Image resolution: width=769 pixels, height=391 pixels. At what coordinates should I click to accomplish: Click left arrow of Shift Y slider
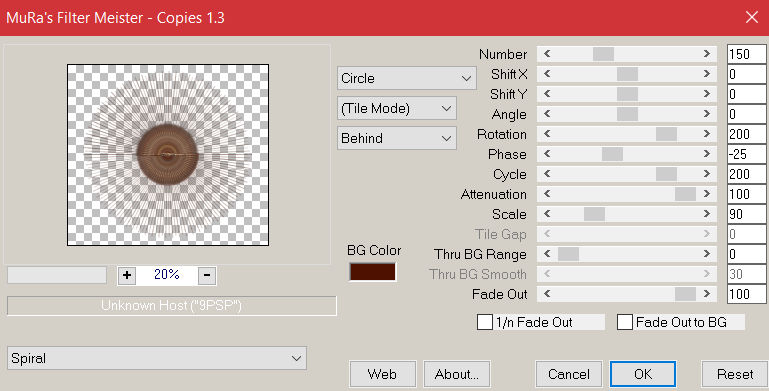(x=547, y=94)
